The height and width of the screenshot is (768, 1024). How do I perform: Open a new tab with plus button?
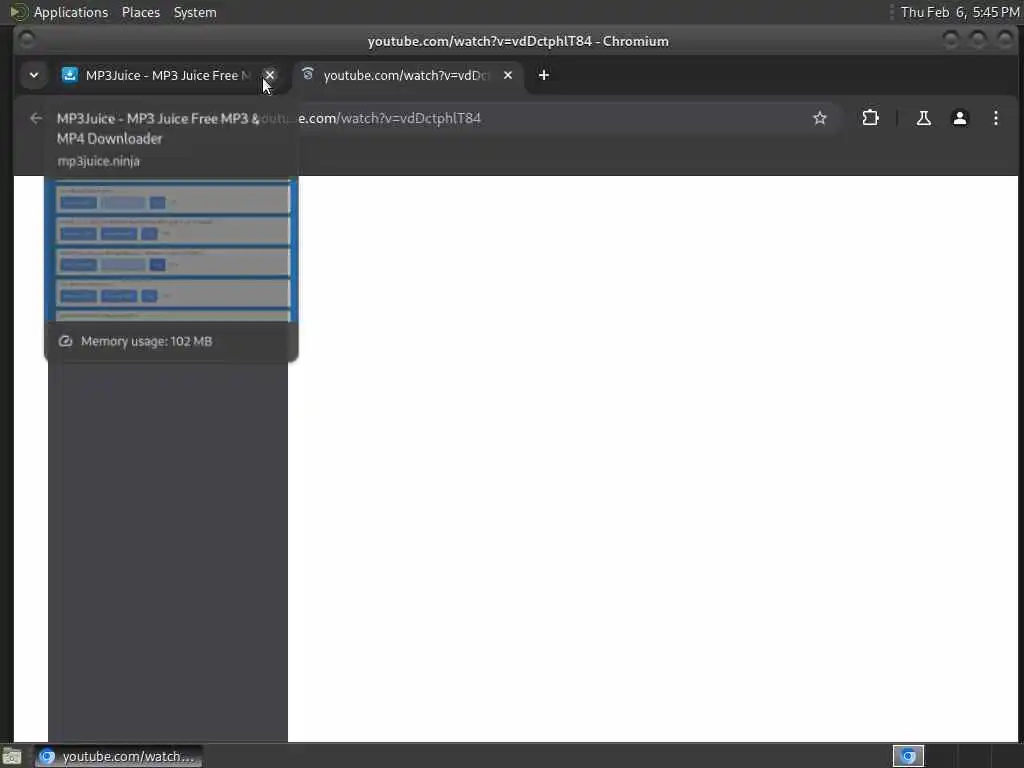click(x=543, y=75)
